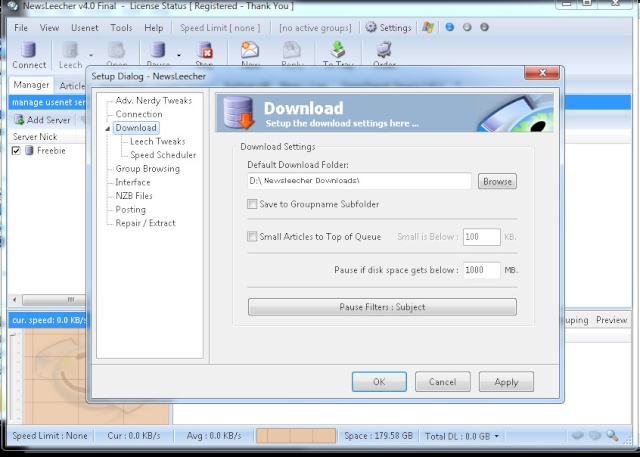
Task: Open the Help menu
Action: click(153, 28)
